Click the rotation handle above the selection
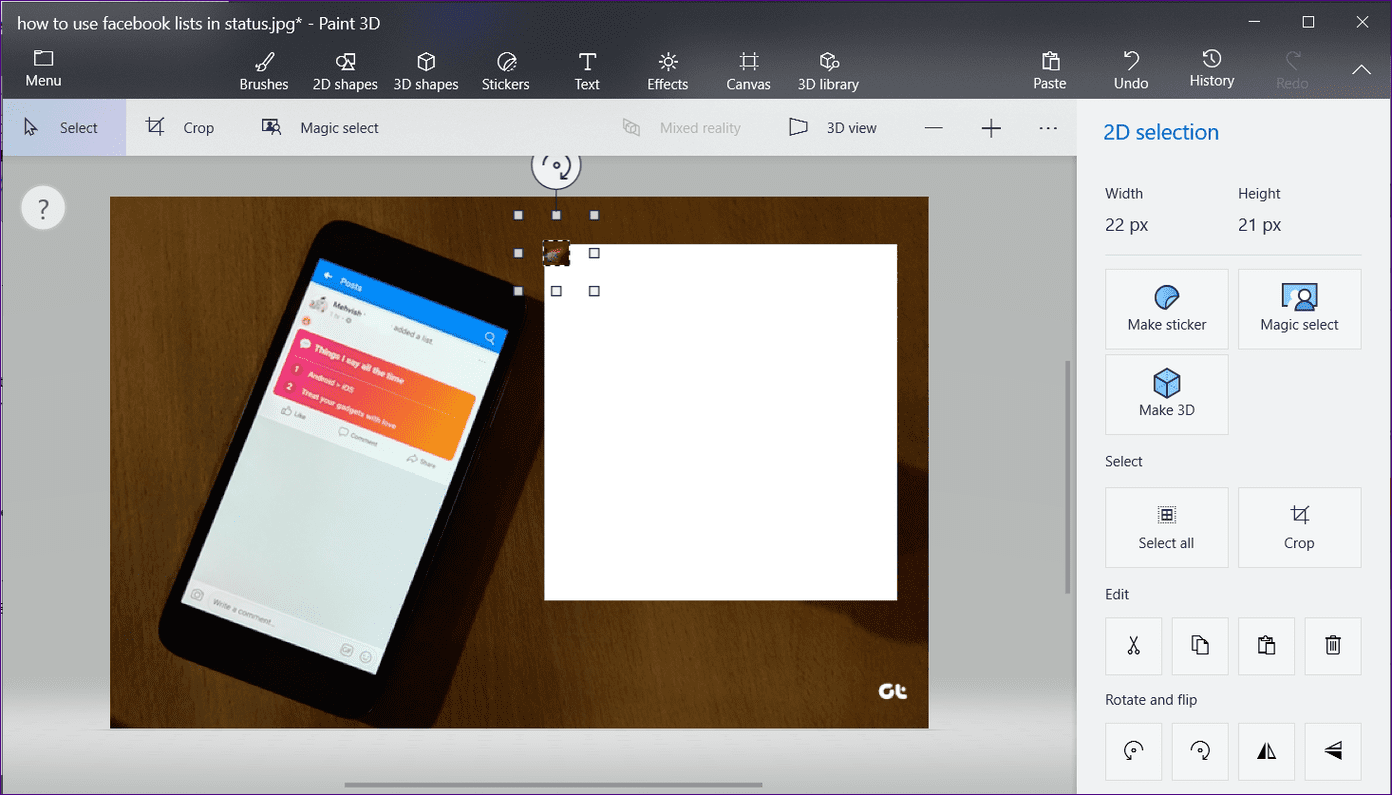 click(x=556, y=167)
